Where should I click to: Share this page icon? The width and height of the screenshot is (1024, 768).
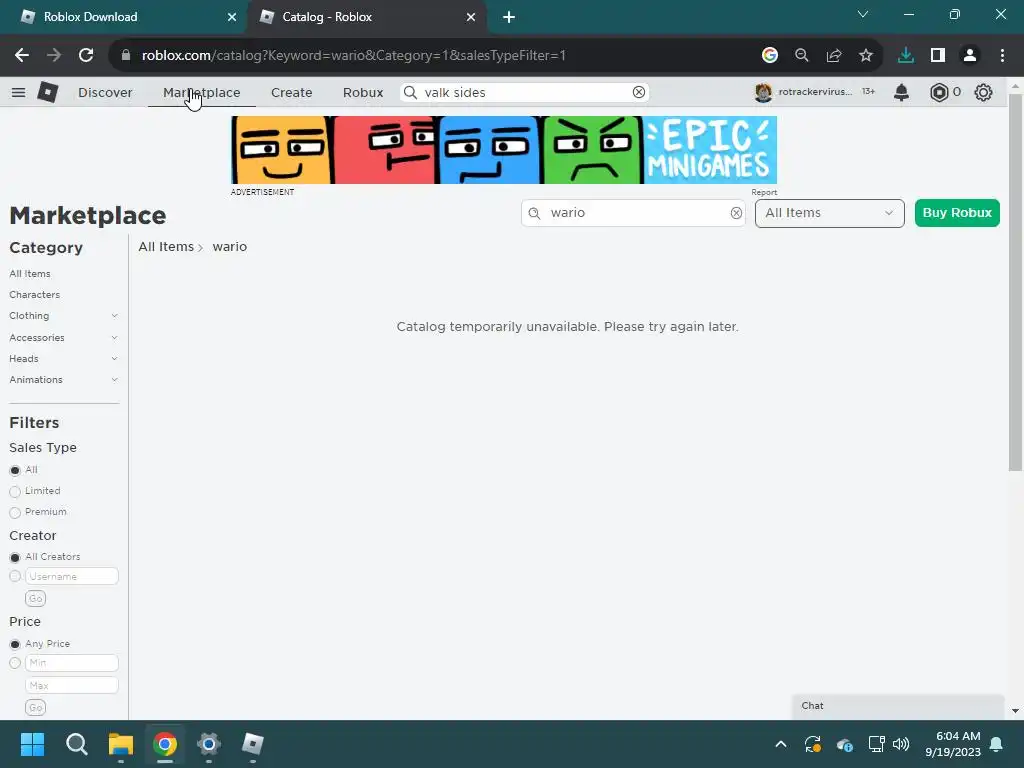tap(833, 56)
